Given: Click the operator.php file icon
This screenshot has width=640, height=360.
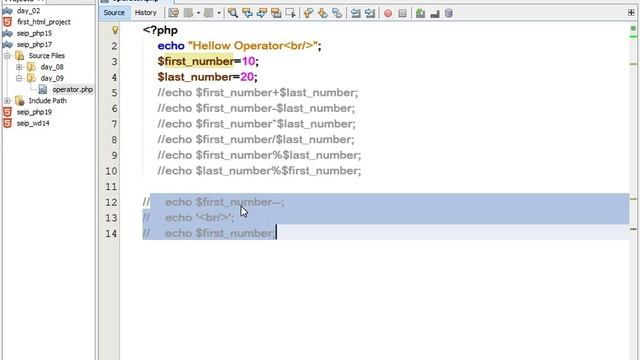Looking at the screenshot, I should [43, 89].
